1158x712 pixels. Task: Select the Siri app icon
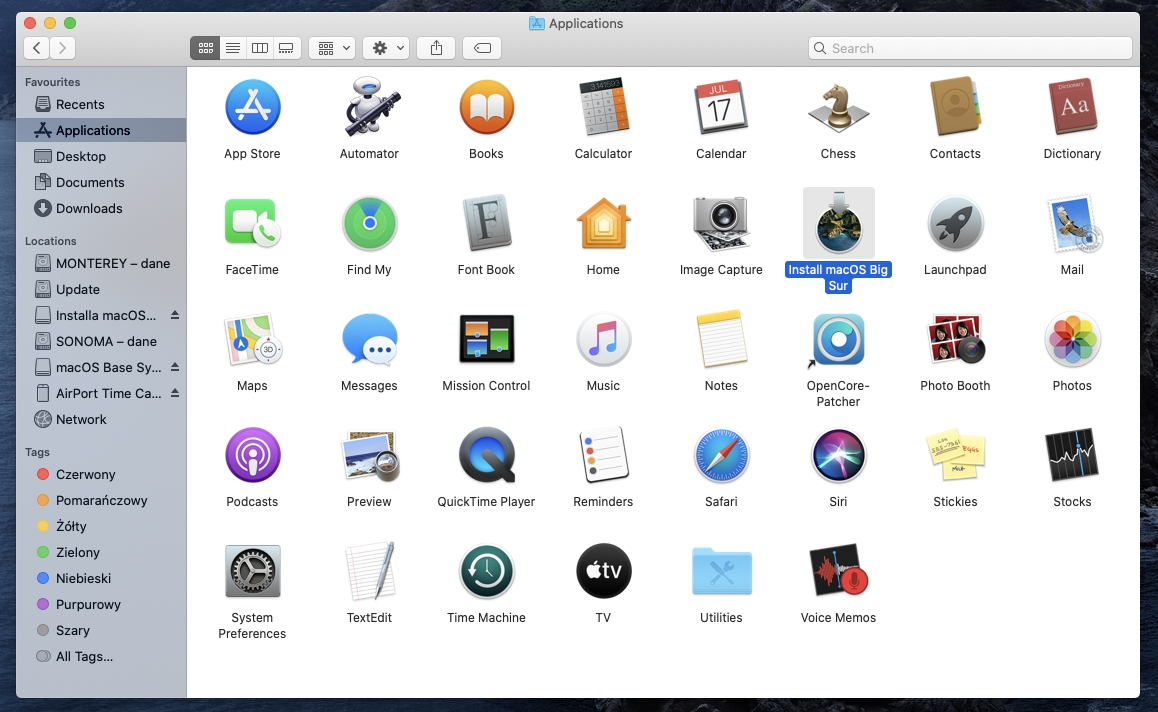[x=838, y=456]
